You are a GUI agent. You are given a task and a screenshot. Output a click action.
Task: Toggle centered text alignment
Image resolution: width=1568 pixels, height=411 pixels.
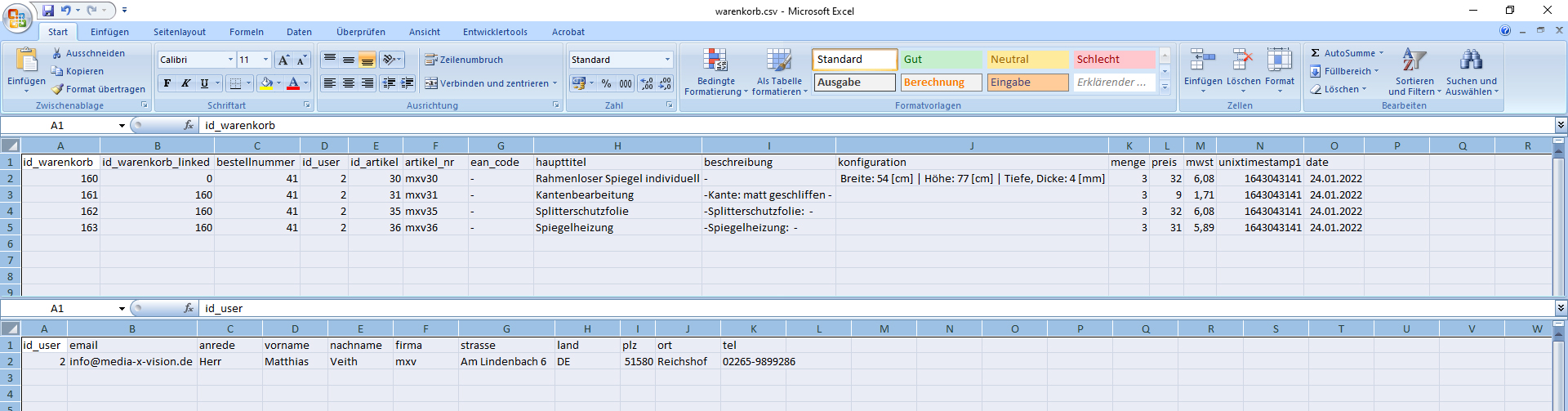[349, 83]
